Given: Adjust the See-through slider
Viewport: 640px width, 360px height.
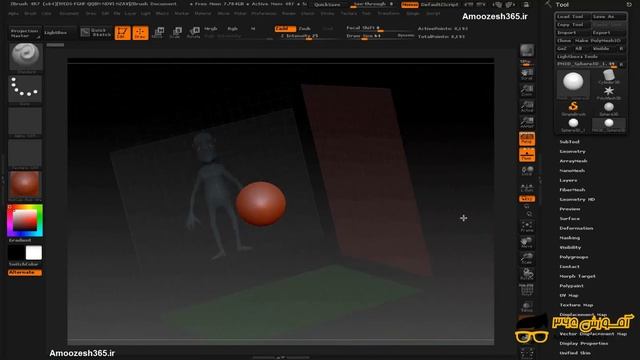Looking at the screenshot, I should (x=373, y=4).
